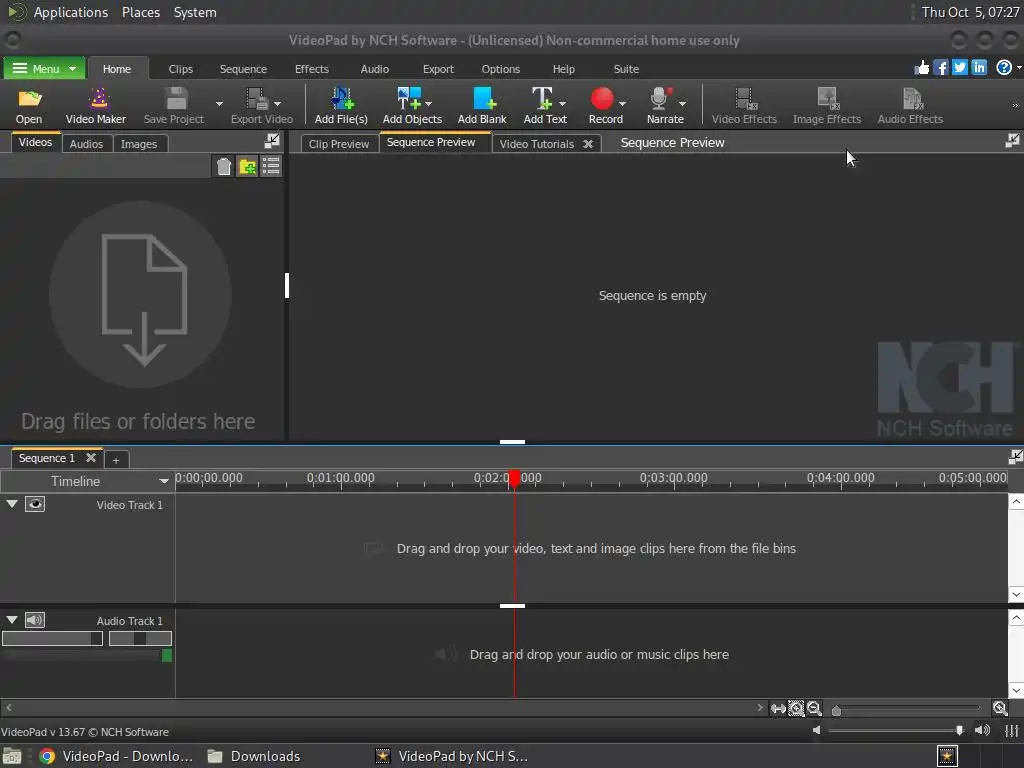Viewport: 1024px width, 768px height.
Task: Collapse Audio Track 1 triangle
Action: coord(12,620)
